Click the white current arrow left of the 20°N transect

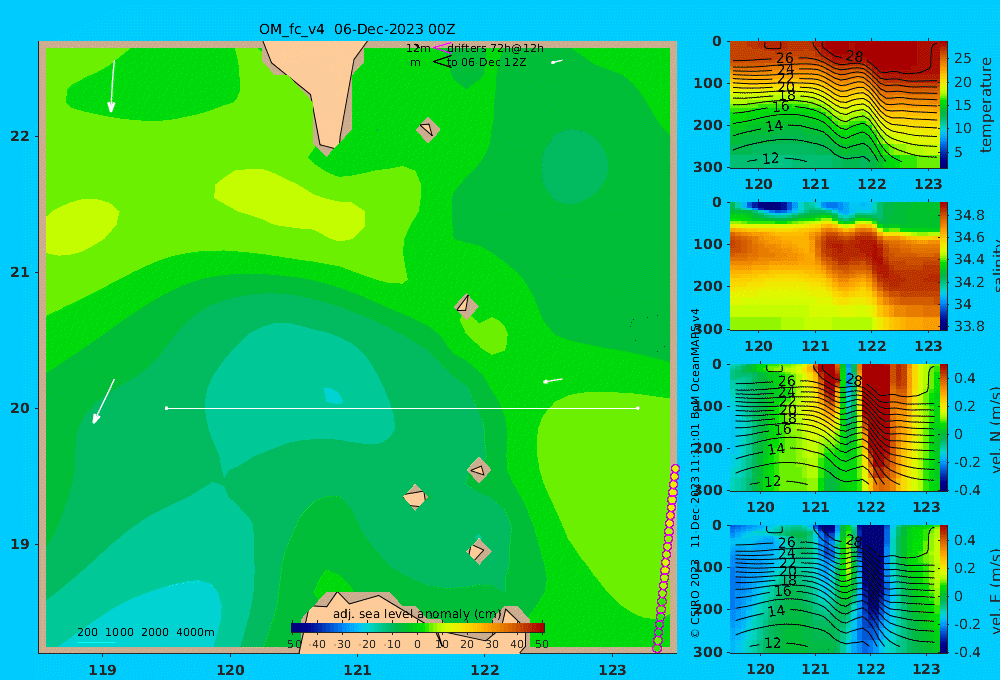click(103, 401)
